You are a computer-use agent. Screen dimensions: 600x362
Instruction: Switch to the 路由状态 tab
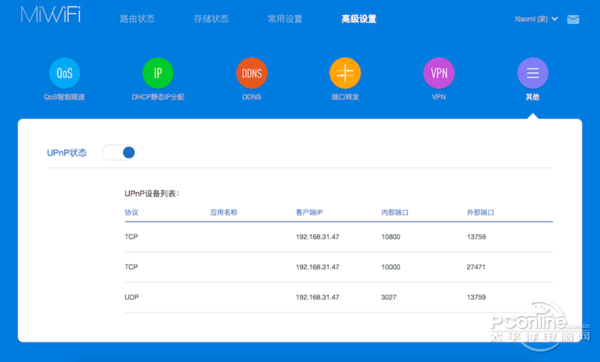click(137, 19)
